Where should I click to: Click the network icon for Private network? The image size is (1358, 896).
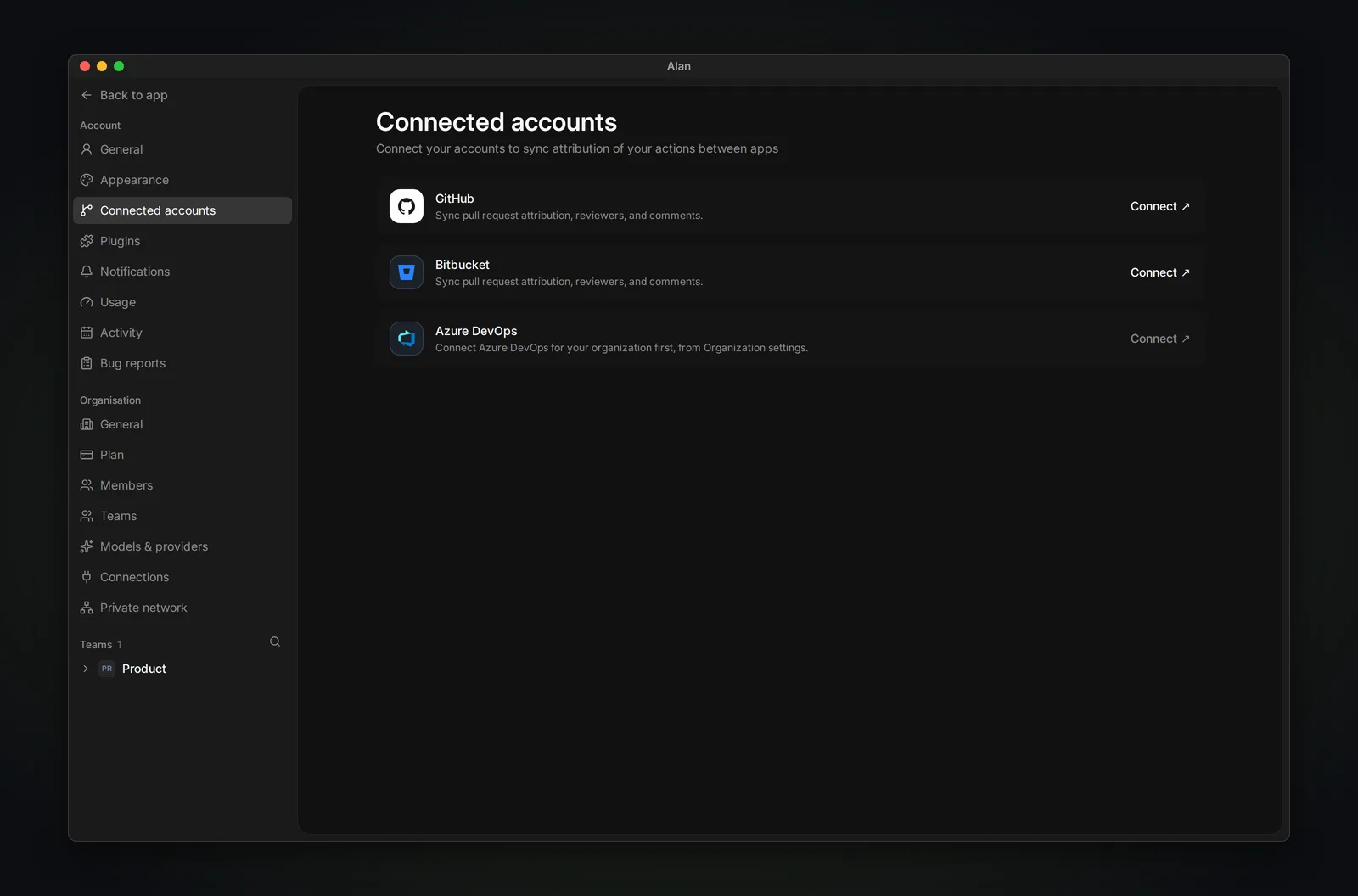pos(87,608)
